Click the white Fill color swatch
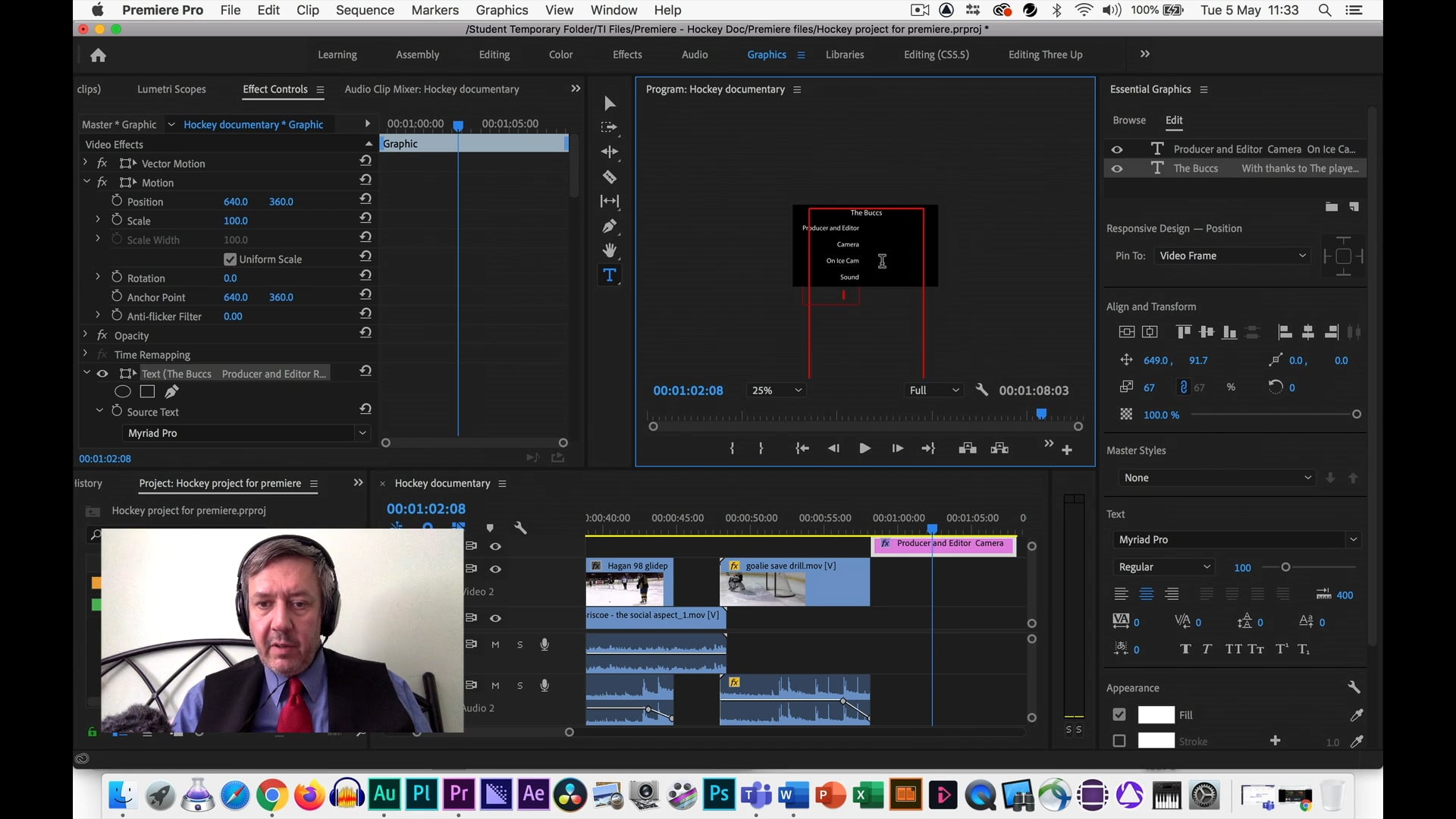Screen dimensions: 1456x819 pos(1156,714)
